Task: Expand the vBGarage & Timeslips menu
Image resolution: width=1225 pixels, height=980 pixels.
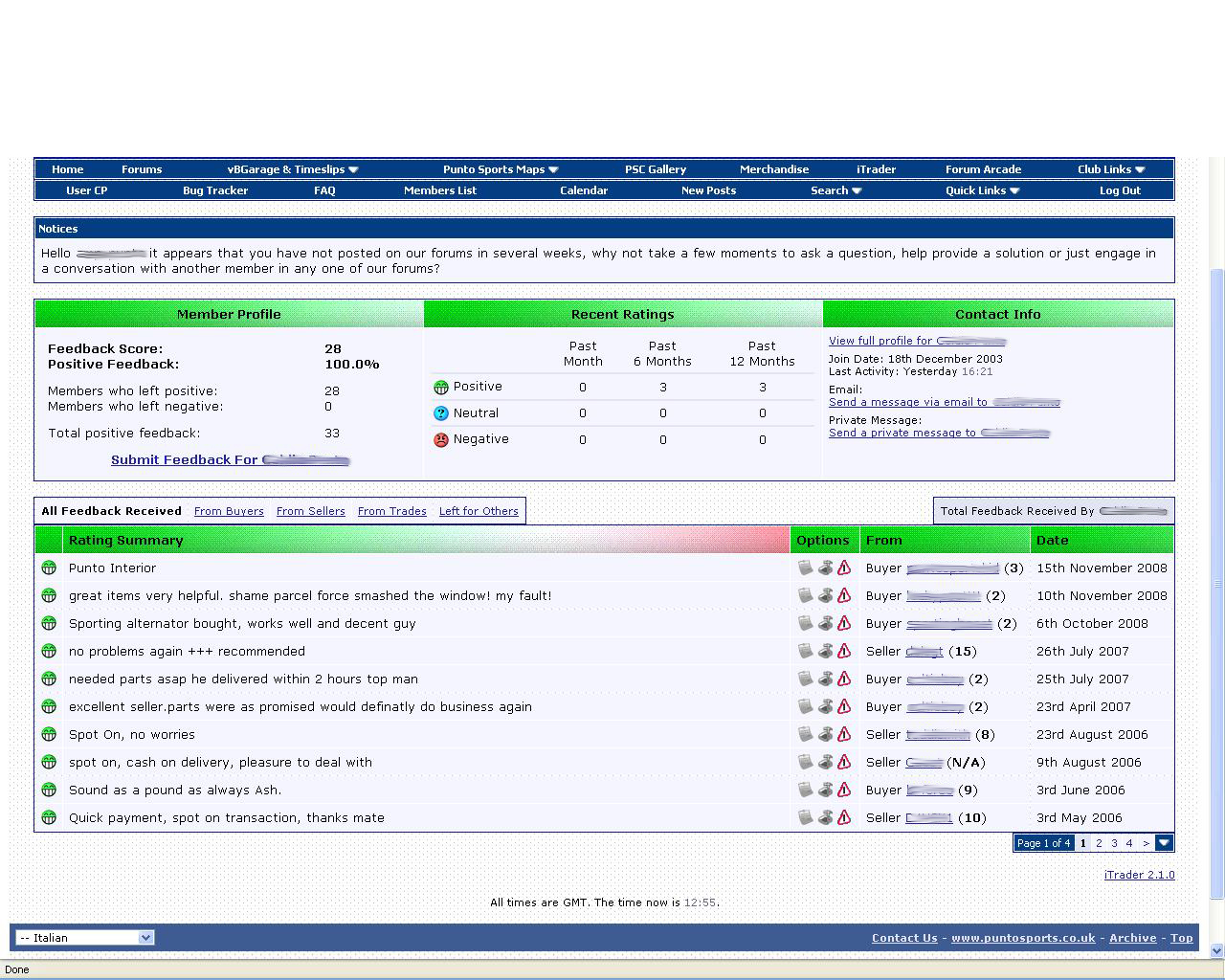Action: coord(293,169)
